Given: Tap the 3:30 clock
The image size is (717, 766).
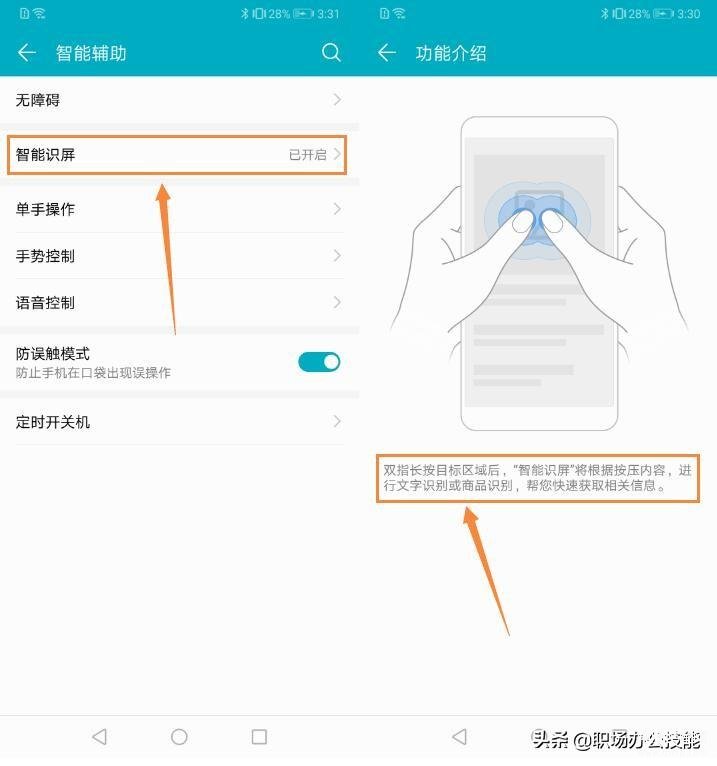Looking at the screenshot, I should (689, 14).
